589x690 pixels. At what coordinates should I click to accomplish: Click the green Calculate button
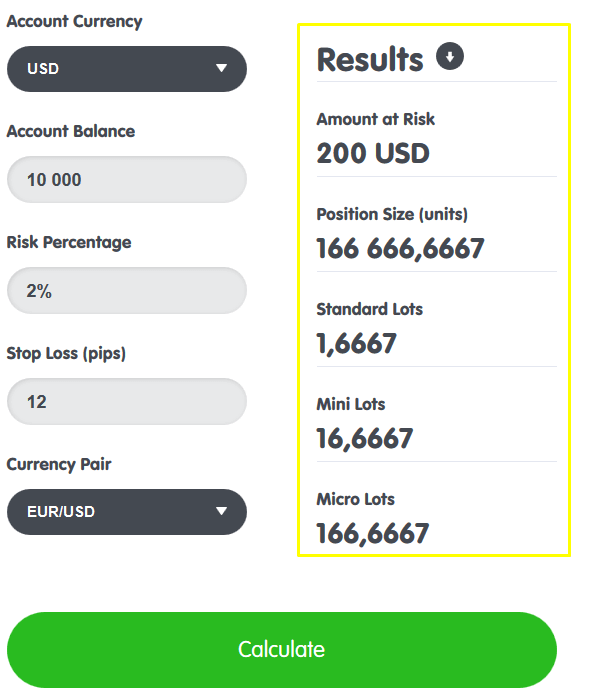click(282, 650)
